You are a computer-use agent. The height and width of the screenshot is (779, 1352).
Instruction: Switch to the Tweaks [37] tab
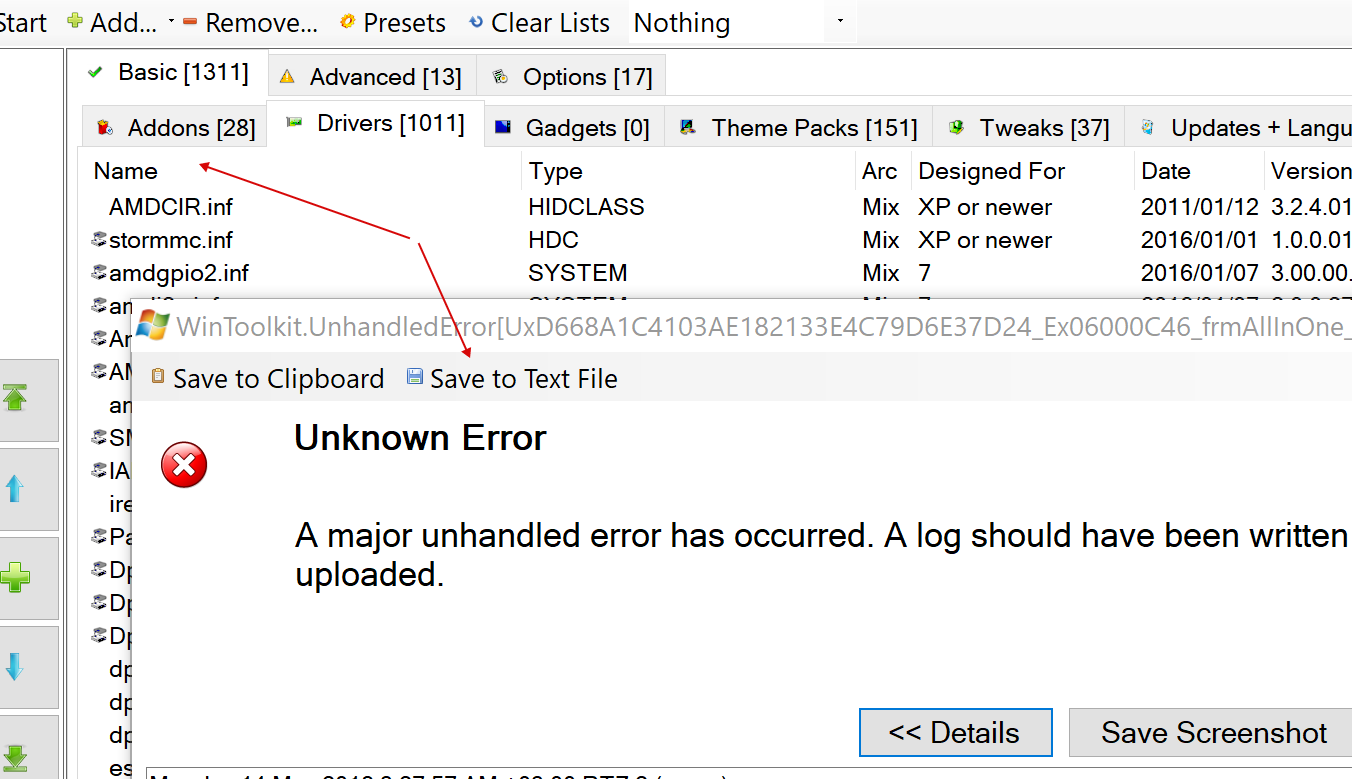tap(1028, 128)
